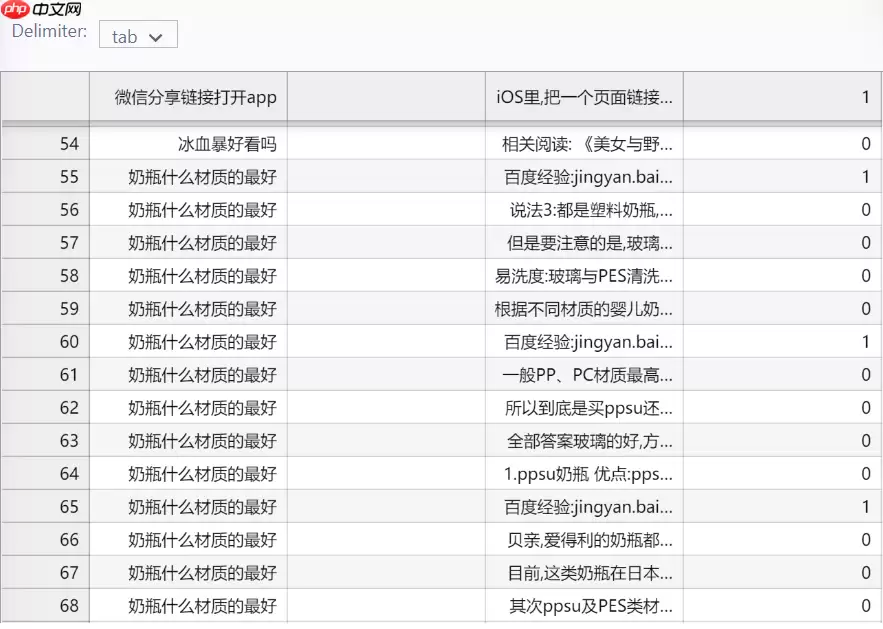Click the empty top-left corner header cell

[x=45, y=97]
